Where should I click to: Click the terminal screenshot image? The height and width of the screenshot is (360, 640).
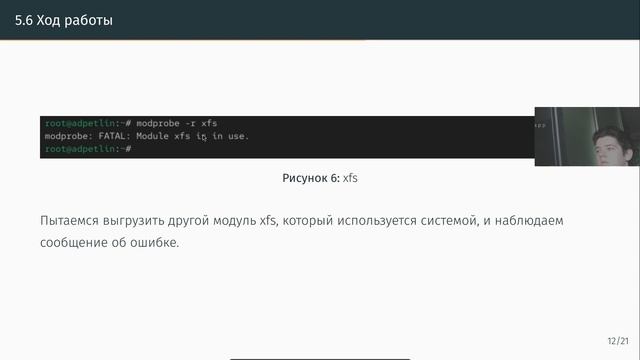point(287,137)
